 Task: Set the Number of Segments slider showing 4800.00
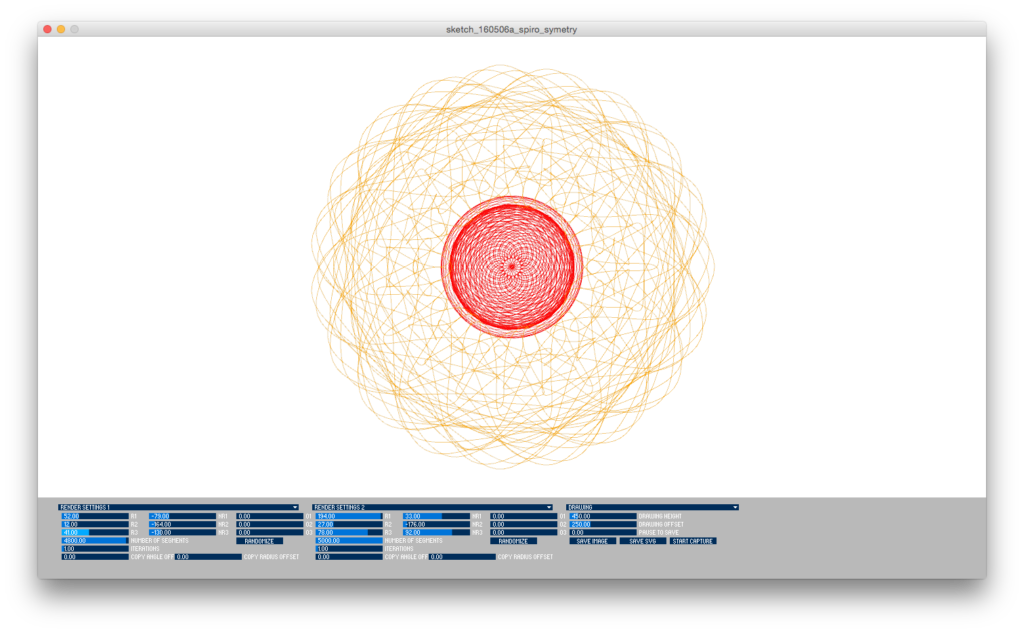click(95, 541)
